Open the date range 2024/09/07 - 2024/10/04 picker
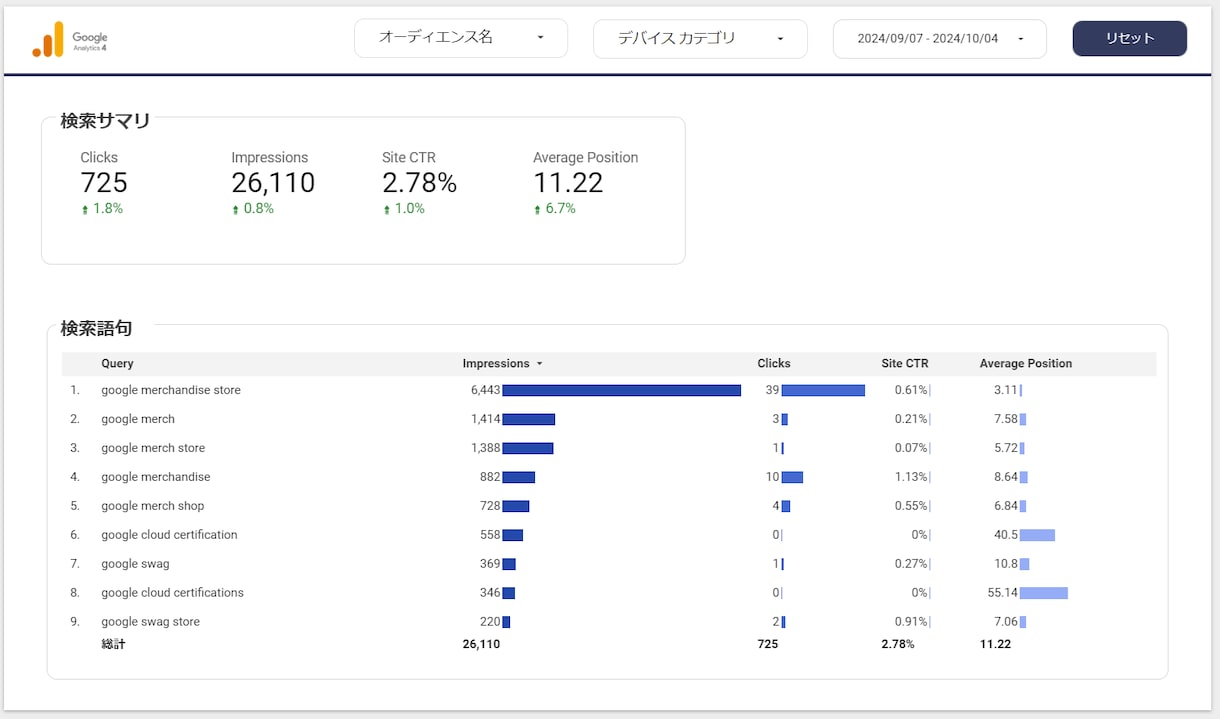The width and height of the screenshot is (1220, 719). click(940, 39)
